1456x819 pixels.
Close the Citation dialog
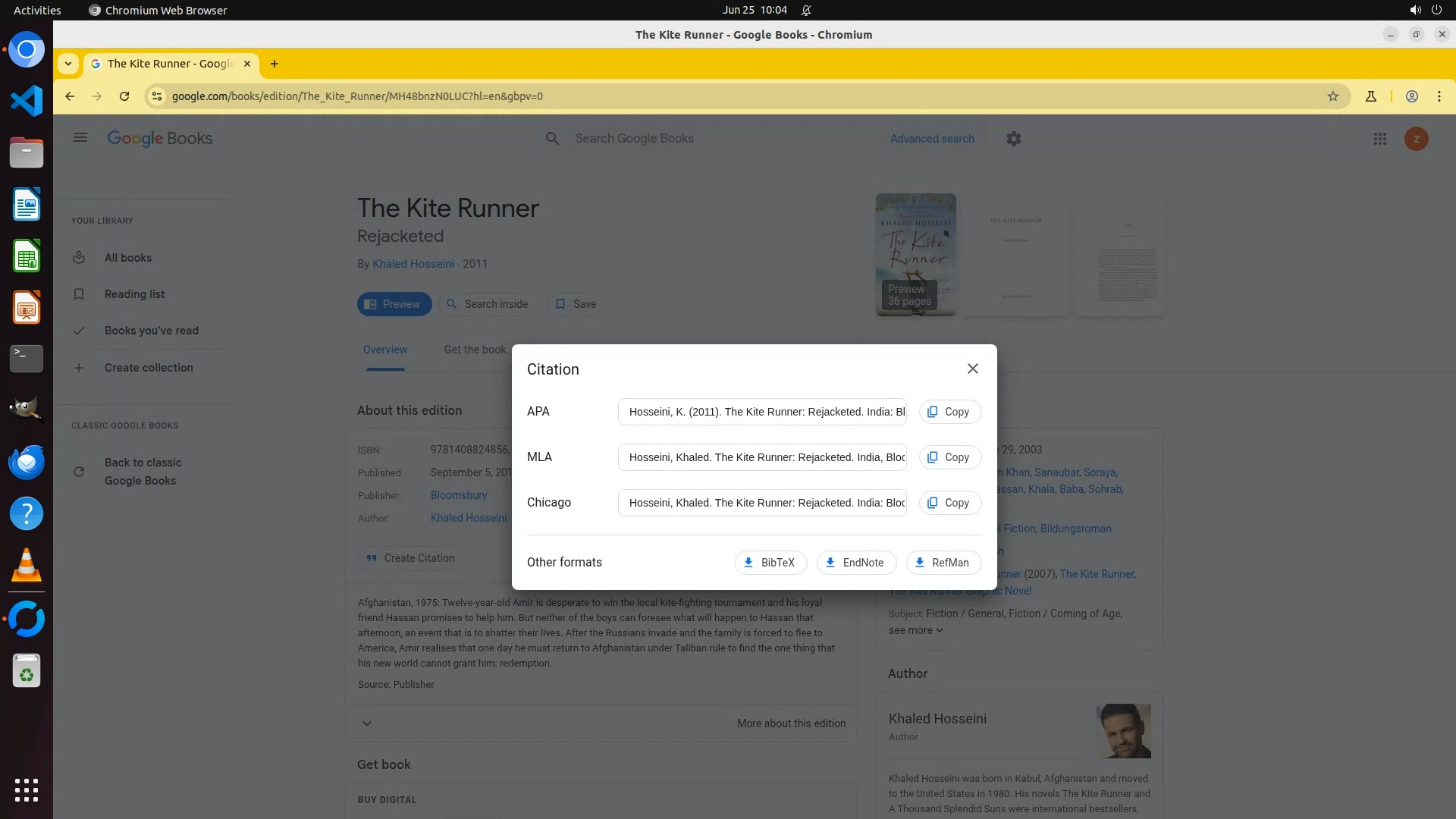click(972, 369)
